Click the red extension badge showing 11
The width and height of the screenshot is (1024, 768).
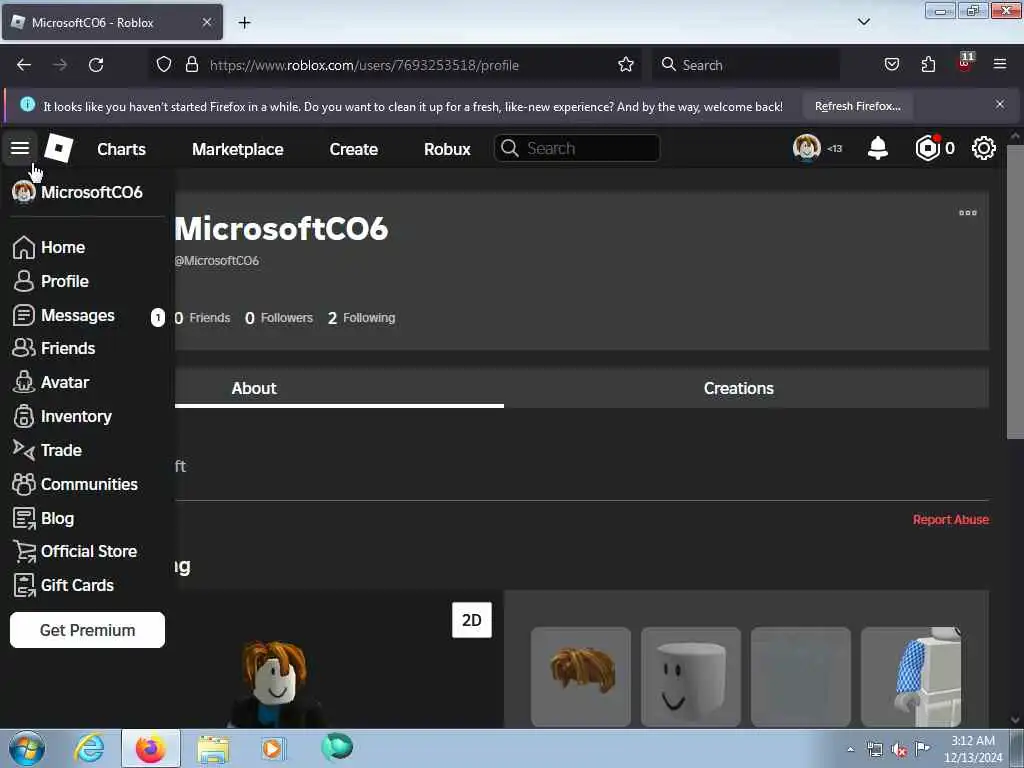tap(965, 63)
